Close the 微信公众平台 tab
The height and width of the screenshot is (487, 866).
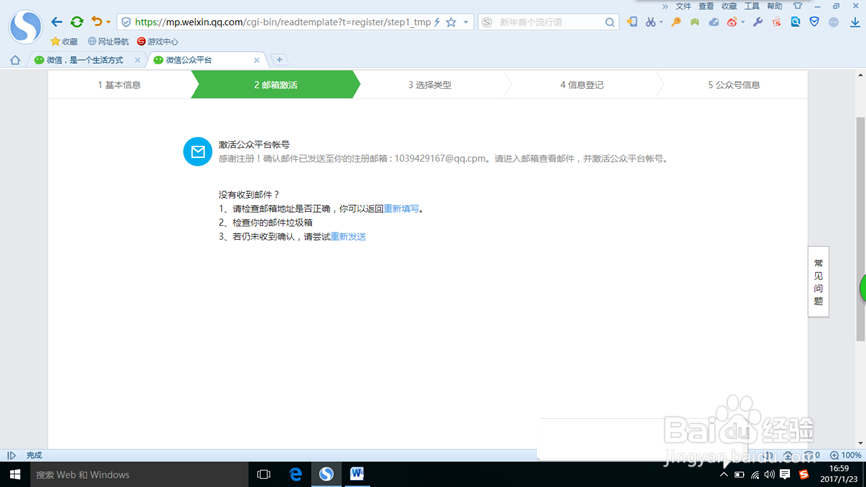click(257, 60)
